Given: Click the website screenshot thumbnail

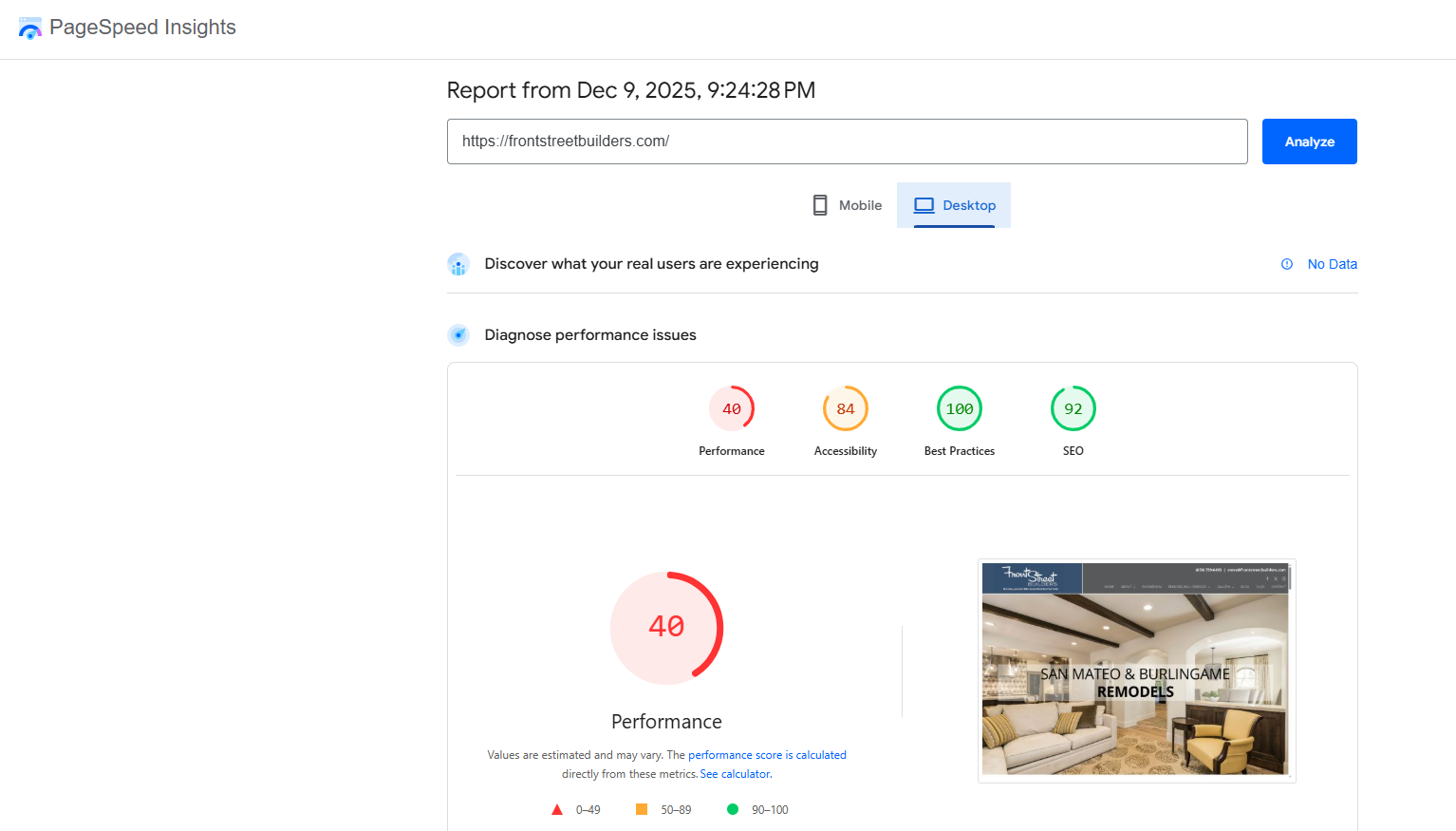Looking at the screenshot, I should coord(1136,670).
